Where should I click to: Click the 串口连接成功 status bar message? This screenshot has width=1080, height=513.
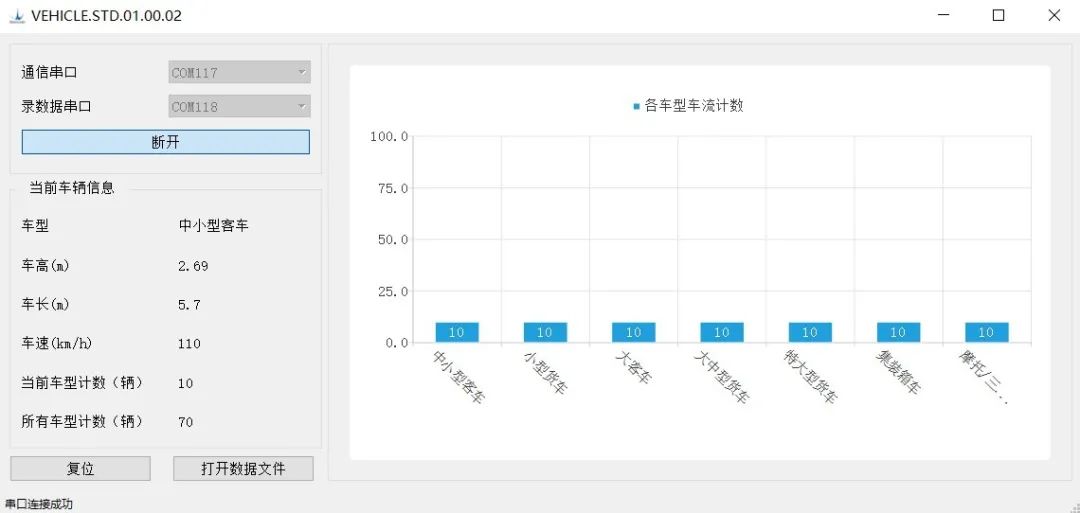(x=40, y=504)
